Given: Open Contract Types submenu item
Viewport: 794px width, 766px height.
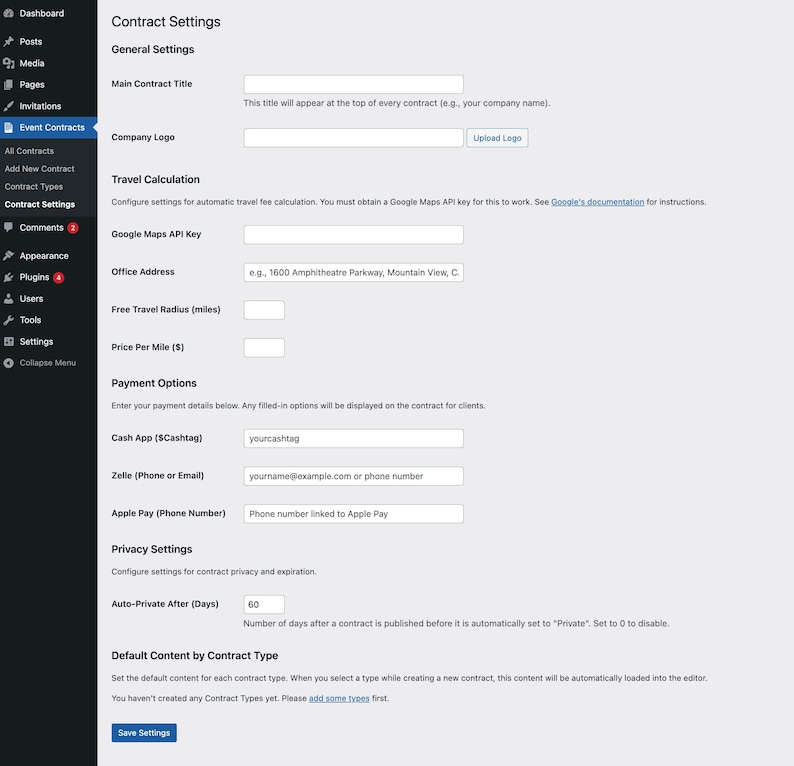Looking at the screenshot, I should click(x=34, y=187).
